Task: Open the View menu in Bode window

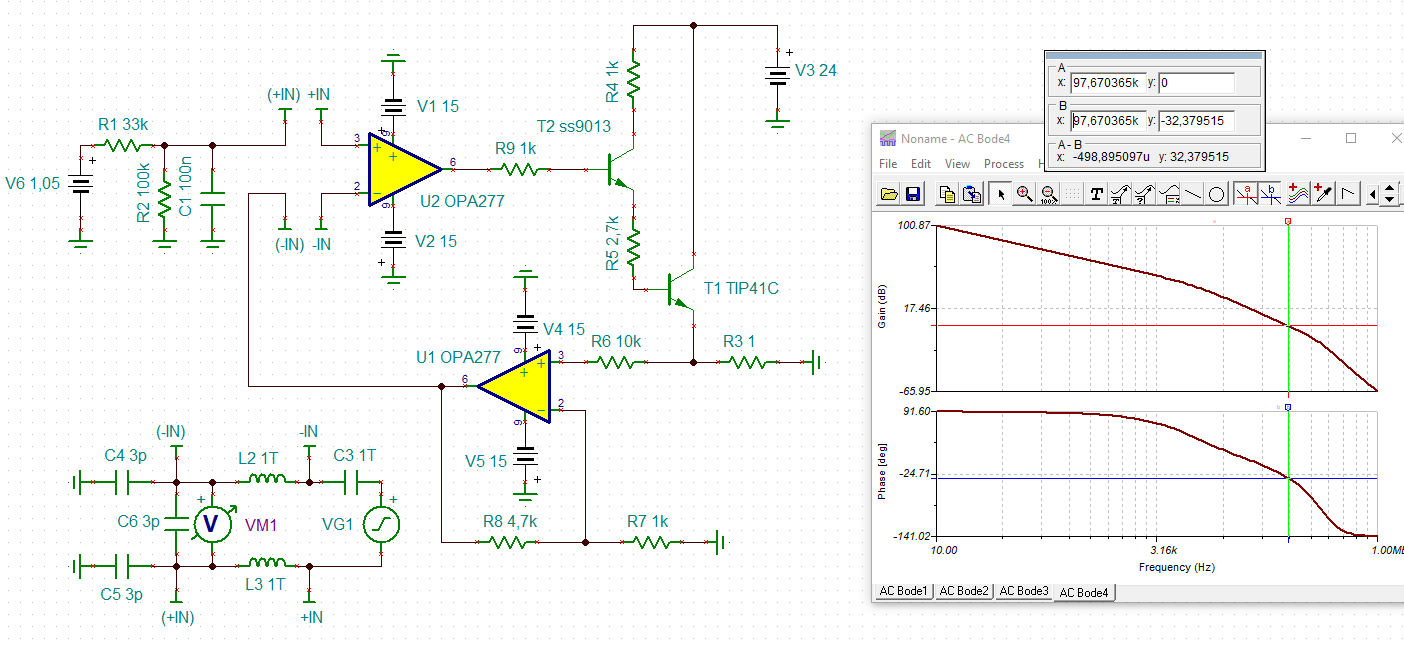Action: click(957, 163)
